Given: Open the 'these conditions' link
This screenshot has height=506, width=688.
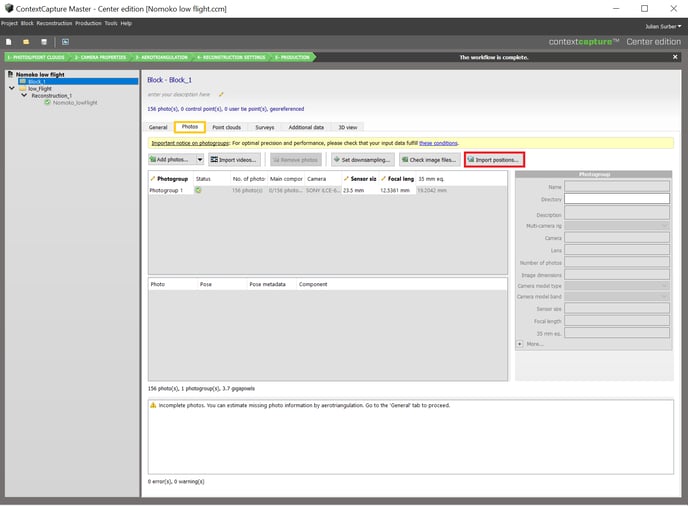Looking at the screenshot, I should click(x=440, y=143).
